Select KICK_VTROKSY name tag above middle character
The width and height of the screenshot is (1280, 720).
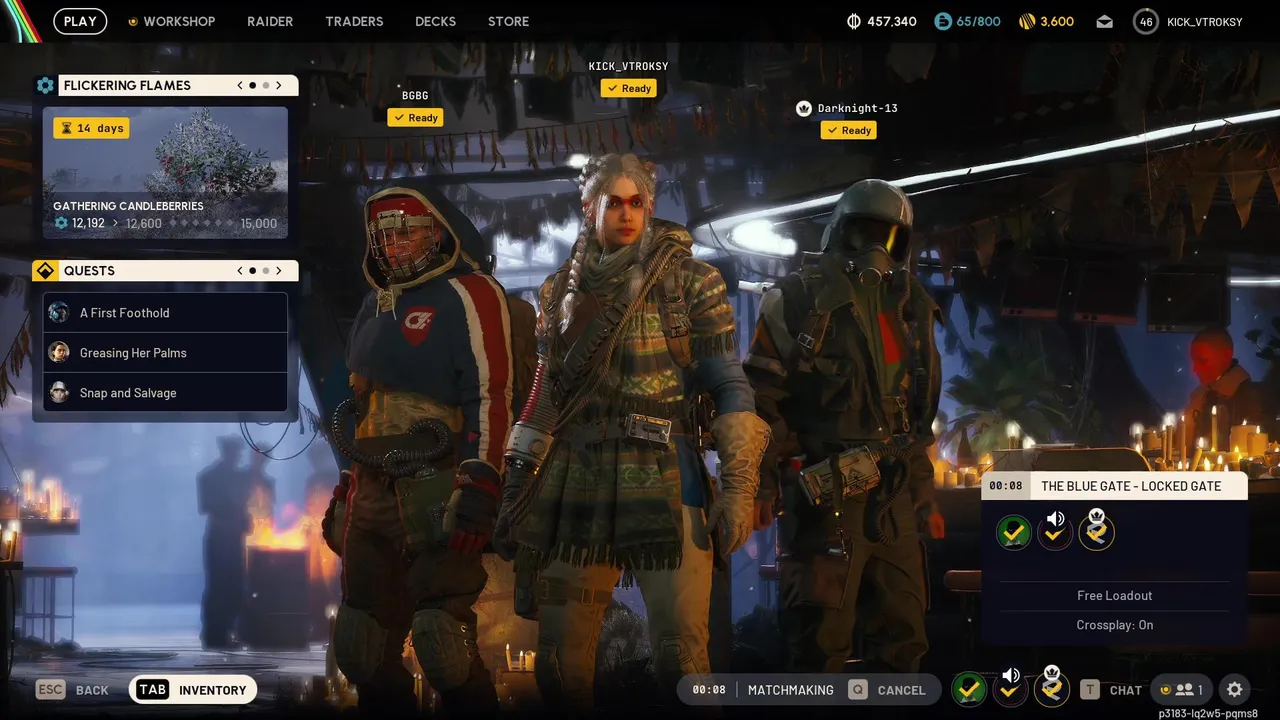tap(628, 66)
